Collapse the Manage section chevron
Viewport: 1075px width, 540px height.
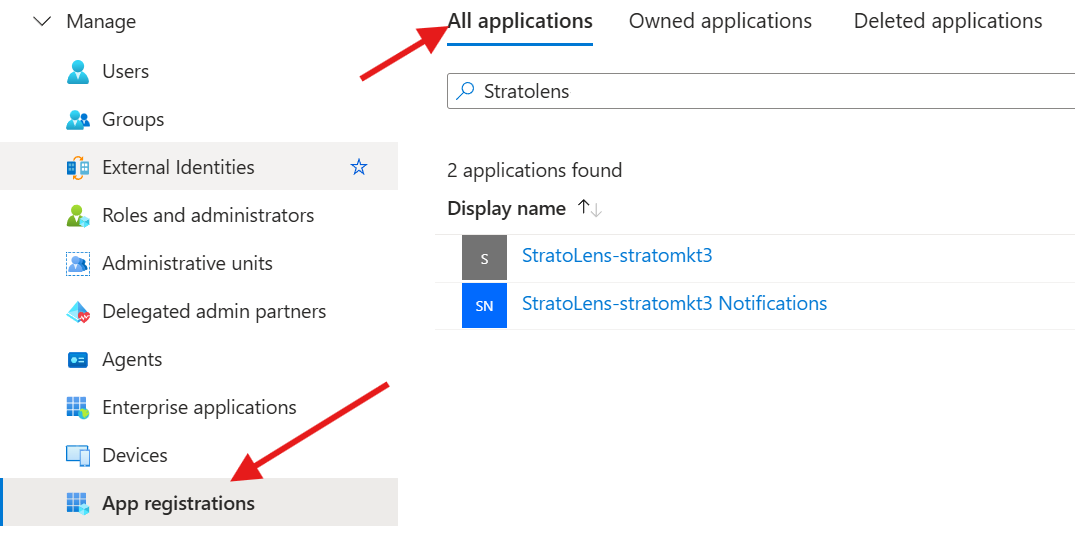click(43, 22)
